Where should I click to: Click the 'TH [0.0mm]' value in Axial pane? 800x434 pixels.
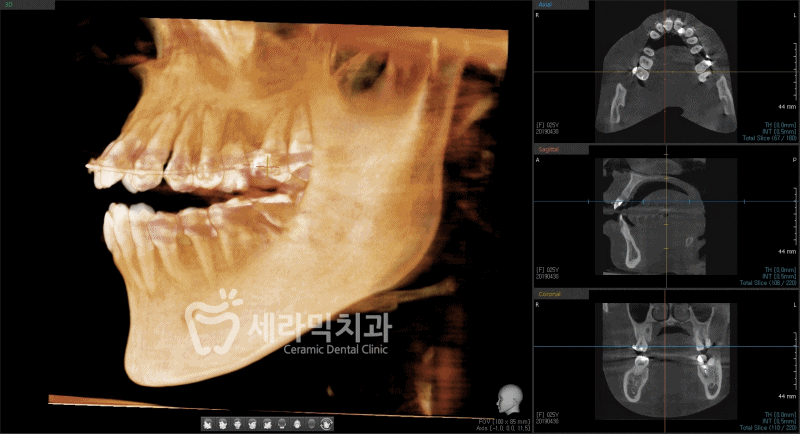(x=780, y=125)
